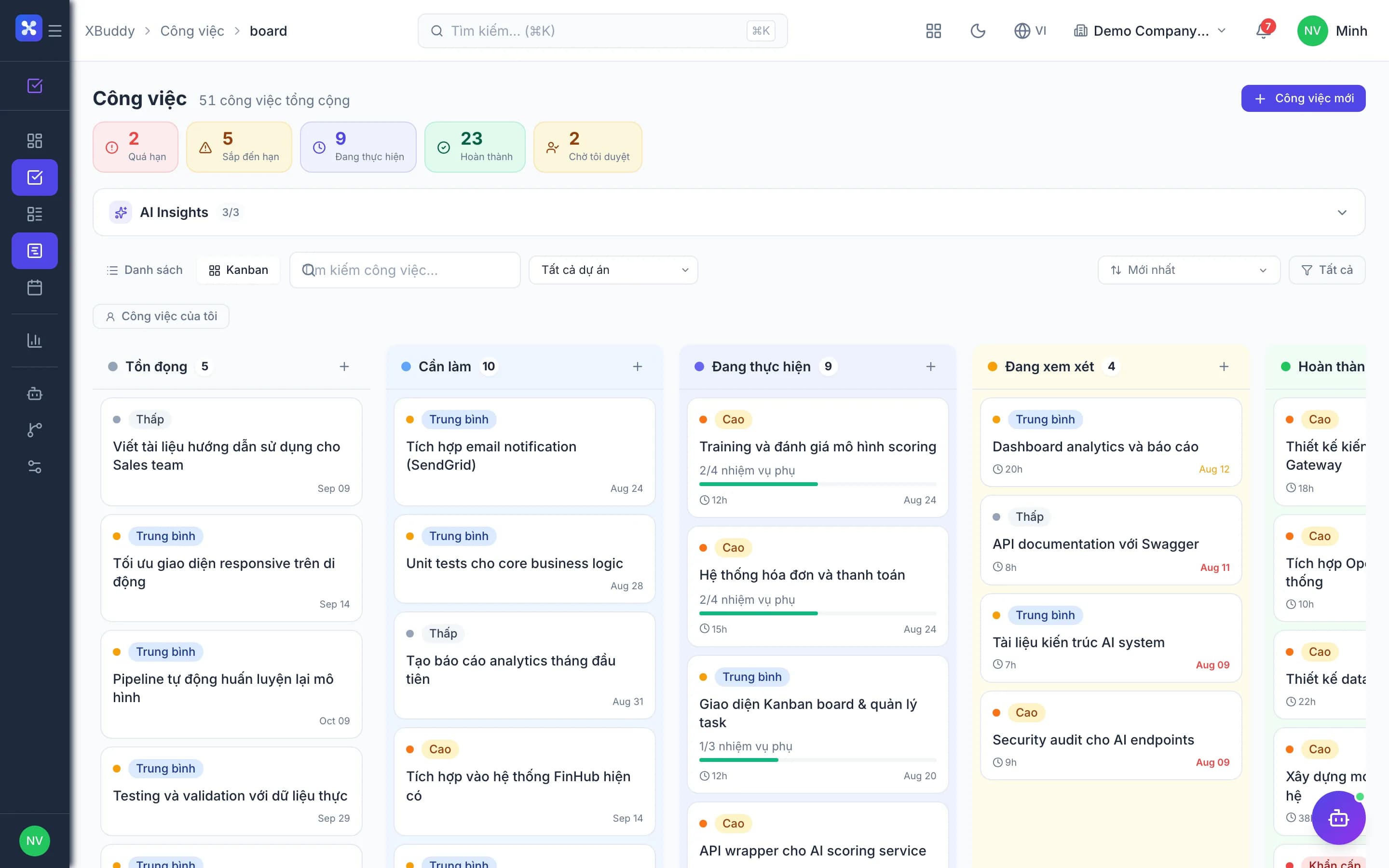Click progress bar on Training scoring card
The width and height of the screenshot is (1389, 868).
point(817,484)
